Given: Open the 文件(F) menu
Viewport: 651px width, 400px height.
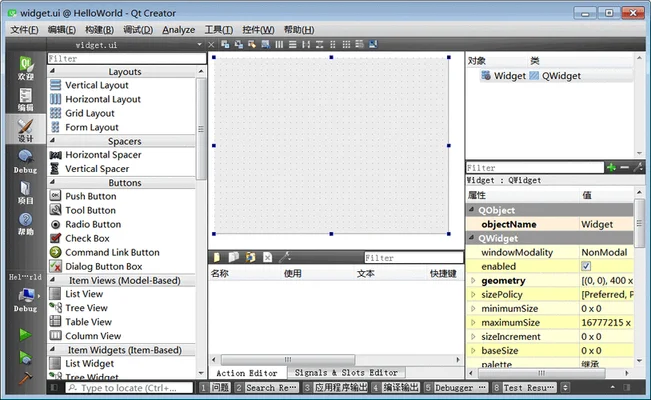Looking at the screenshot, I should pos(24,29).
